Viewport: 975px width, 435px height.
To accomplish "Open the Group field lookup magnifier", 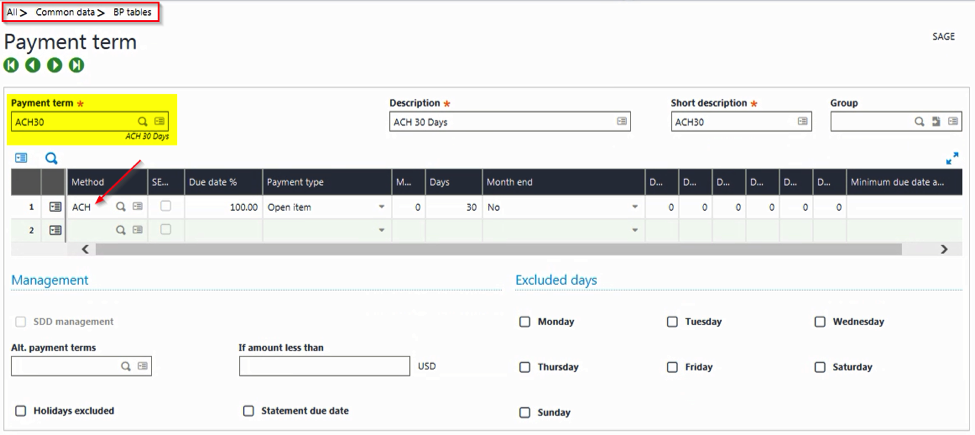I will pyautogui.click(x=919, y=122).
